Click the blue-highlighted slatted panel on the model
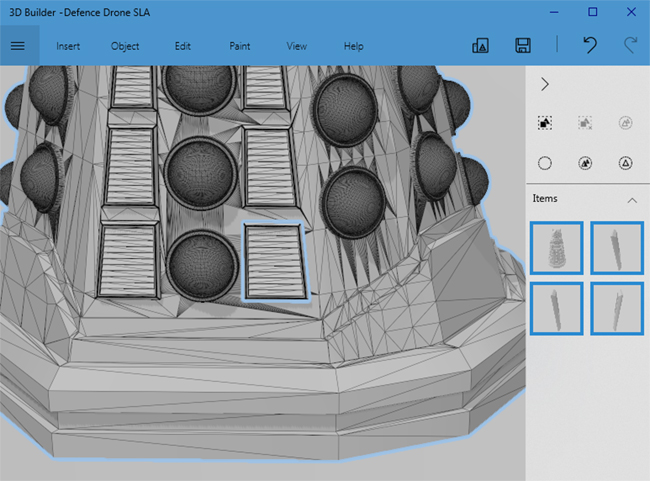This screenshot has height=481, width=650. click(x=275, y=262)
